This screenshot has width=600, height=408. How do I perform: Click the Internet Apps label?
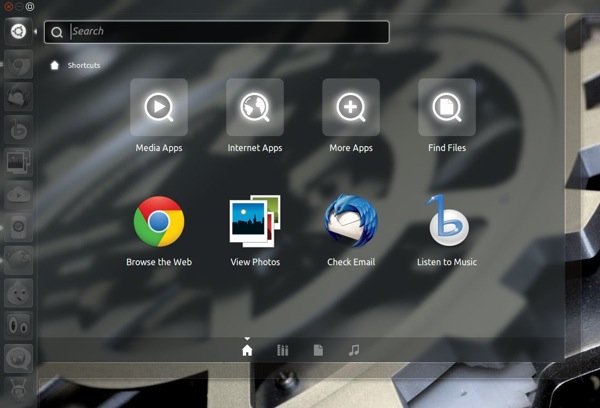(255, 148)
